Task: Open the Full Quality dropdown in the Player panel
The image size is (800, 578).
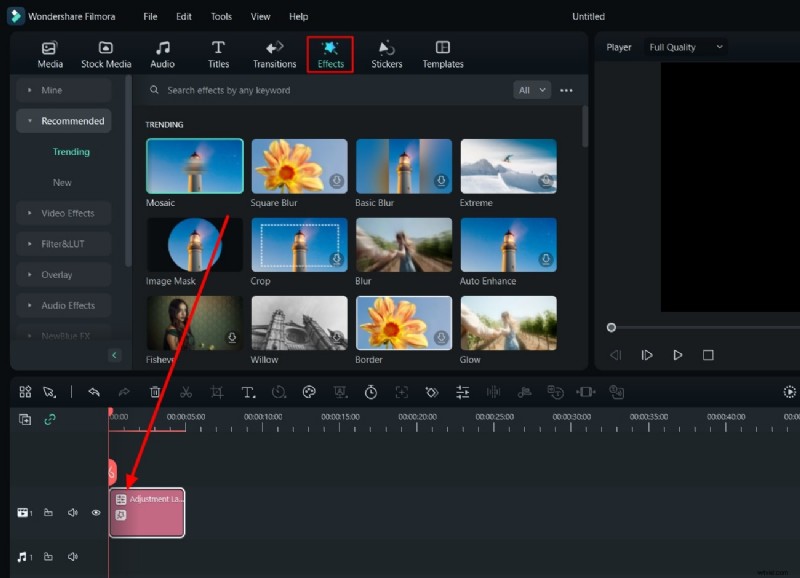Action: (685, 47)
